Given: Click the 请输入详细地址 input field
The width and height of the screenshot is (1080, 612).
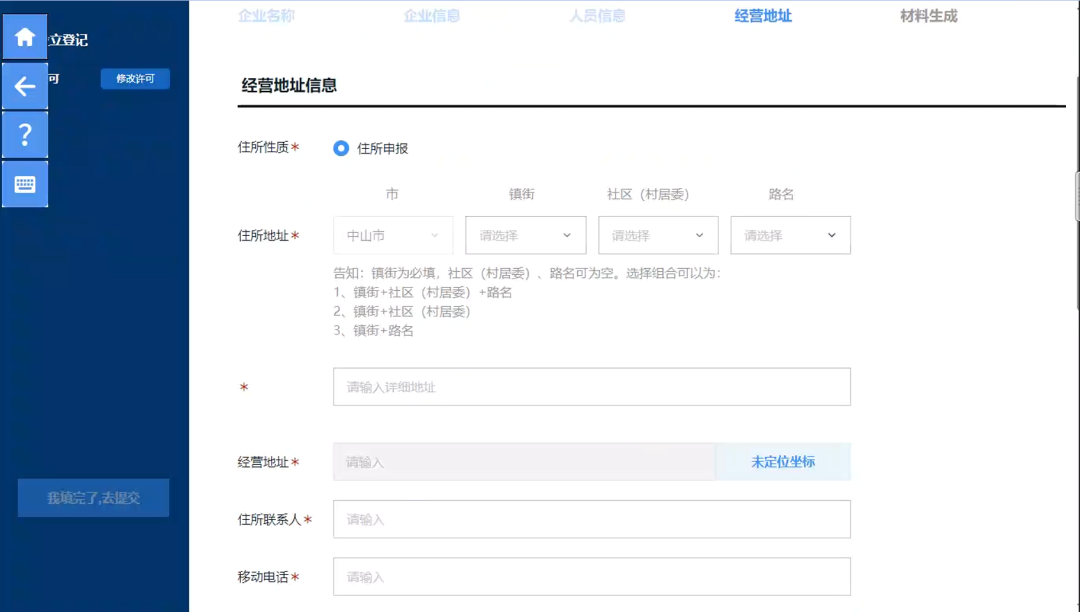Looking at the screenshot, I should point(591,386).
